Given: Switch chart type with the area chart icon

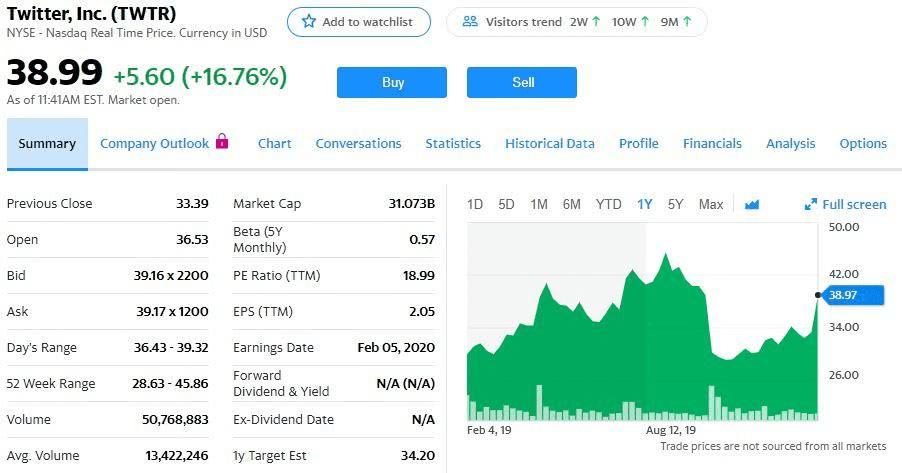Looking at the screenshot, I should pyautogui.click(x=752, y=204).
